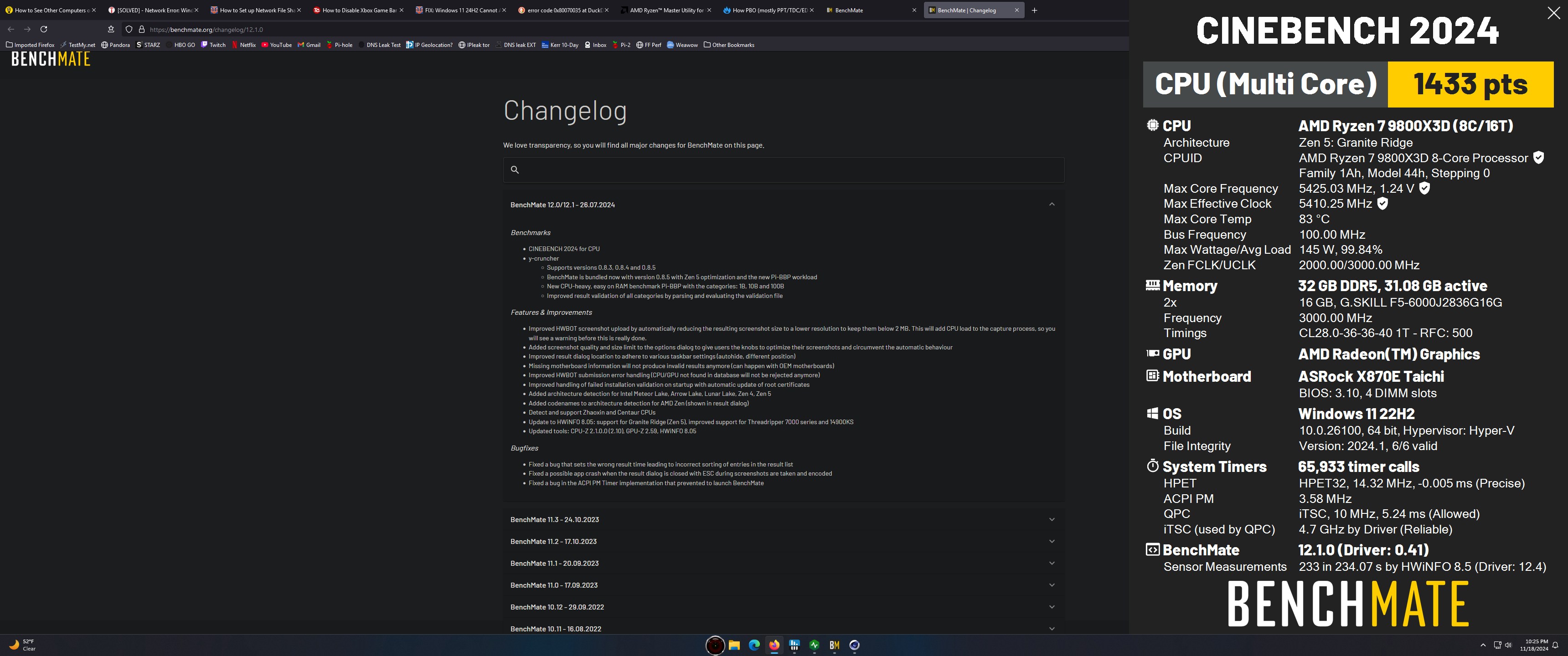This screenshot has height=656, width=1568.
Task: Click the 1433 pts score box
Action: point(1470,84)
